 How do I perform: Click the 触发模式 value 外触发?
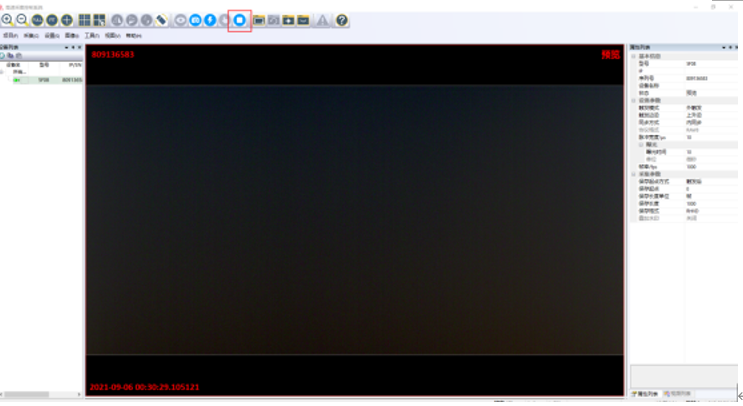(694, 108)
